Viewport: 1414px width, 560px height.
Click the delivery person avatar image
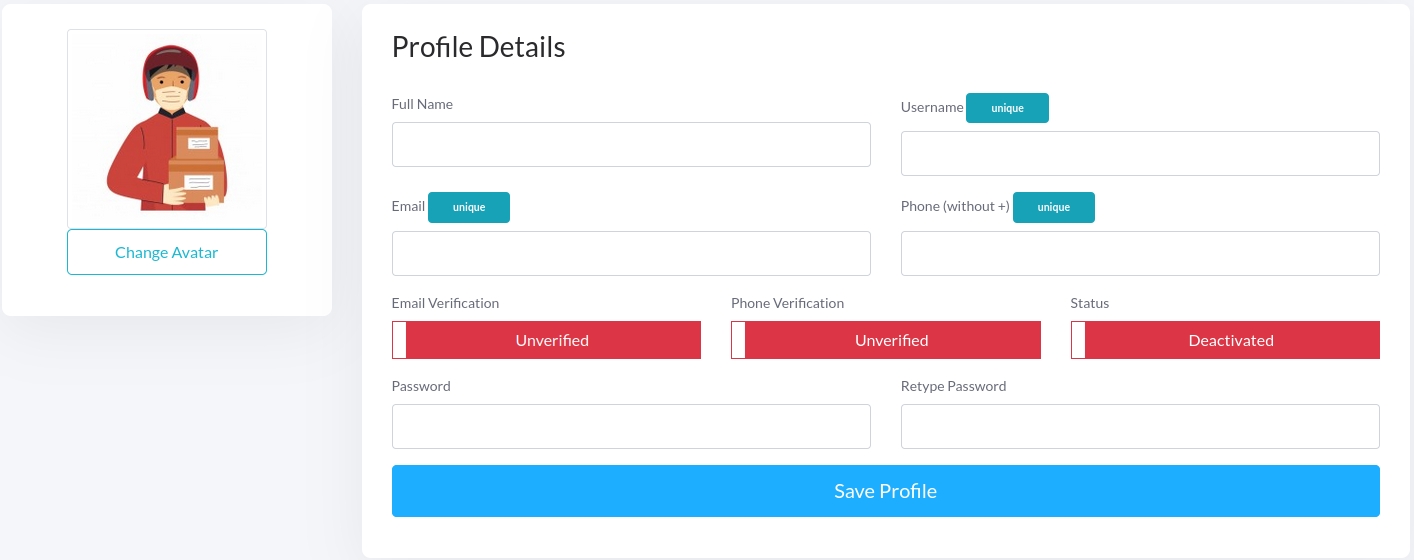click(167, 128)
